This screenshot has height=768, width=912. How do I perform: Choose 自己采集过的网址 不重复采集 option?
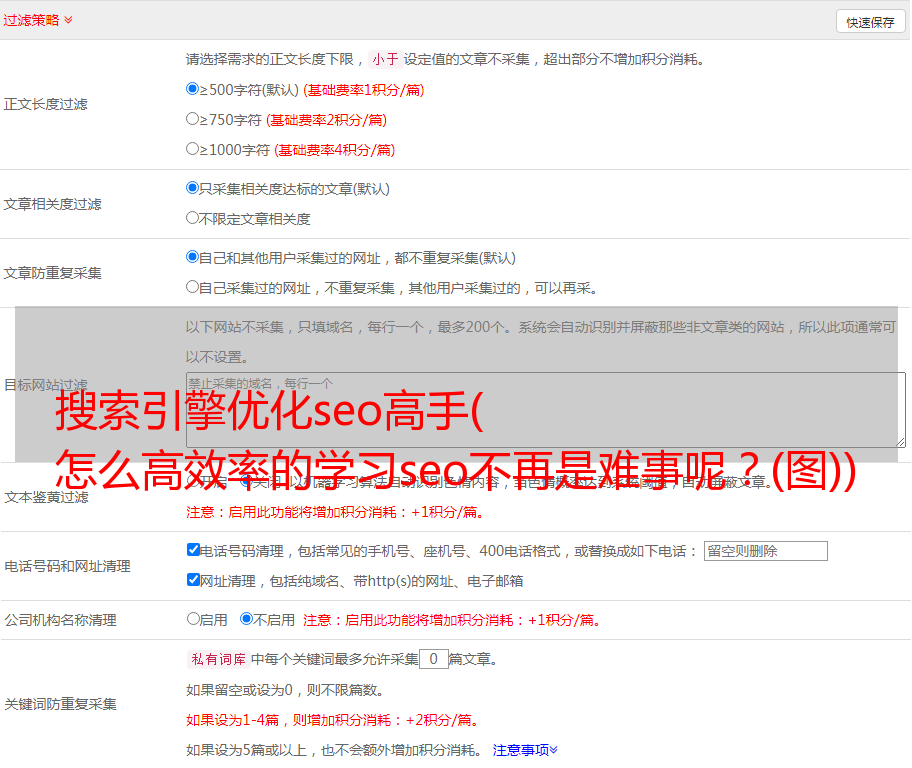tap(193, 287)
